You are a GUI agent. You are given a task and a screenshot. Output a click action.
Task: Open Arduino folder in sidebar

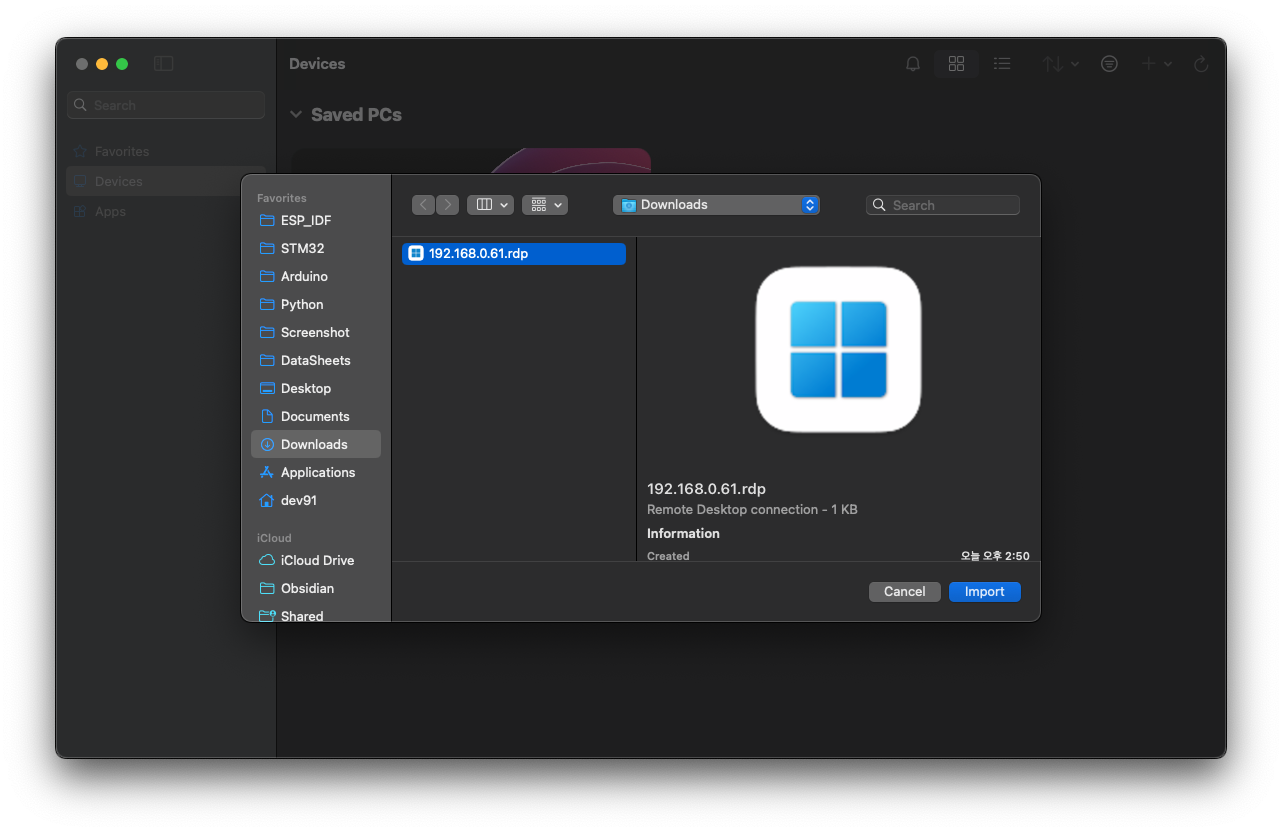[x=316, y=276]
